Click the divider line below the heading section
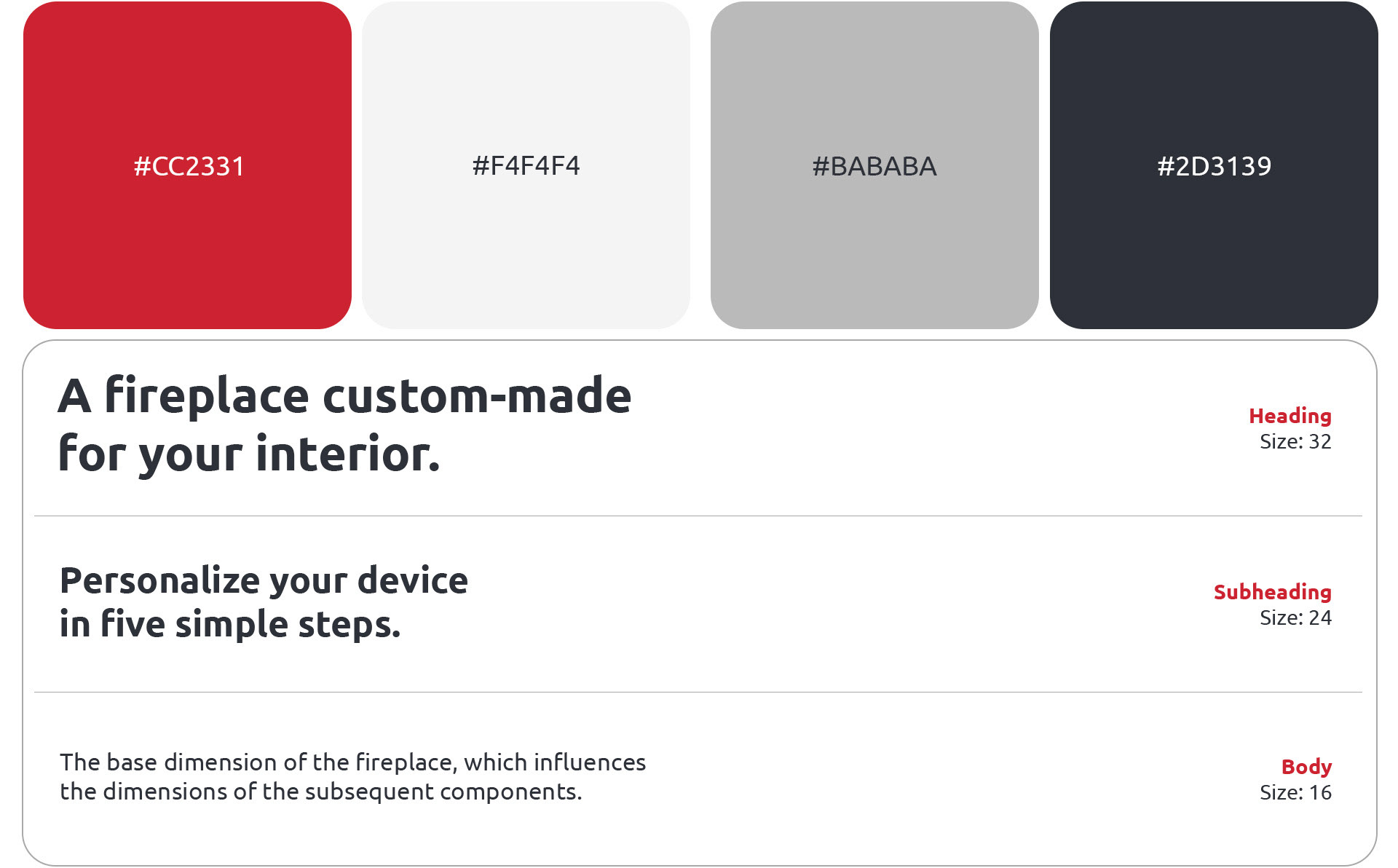The width and height of the screenshot is (1398, 868). [698, 516]
